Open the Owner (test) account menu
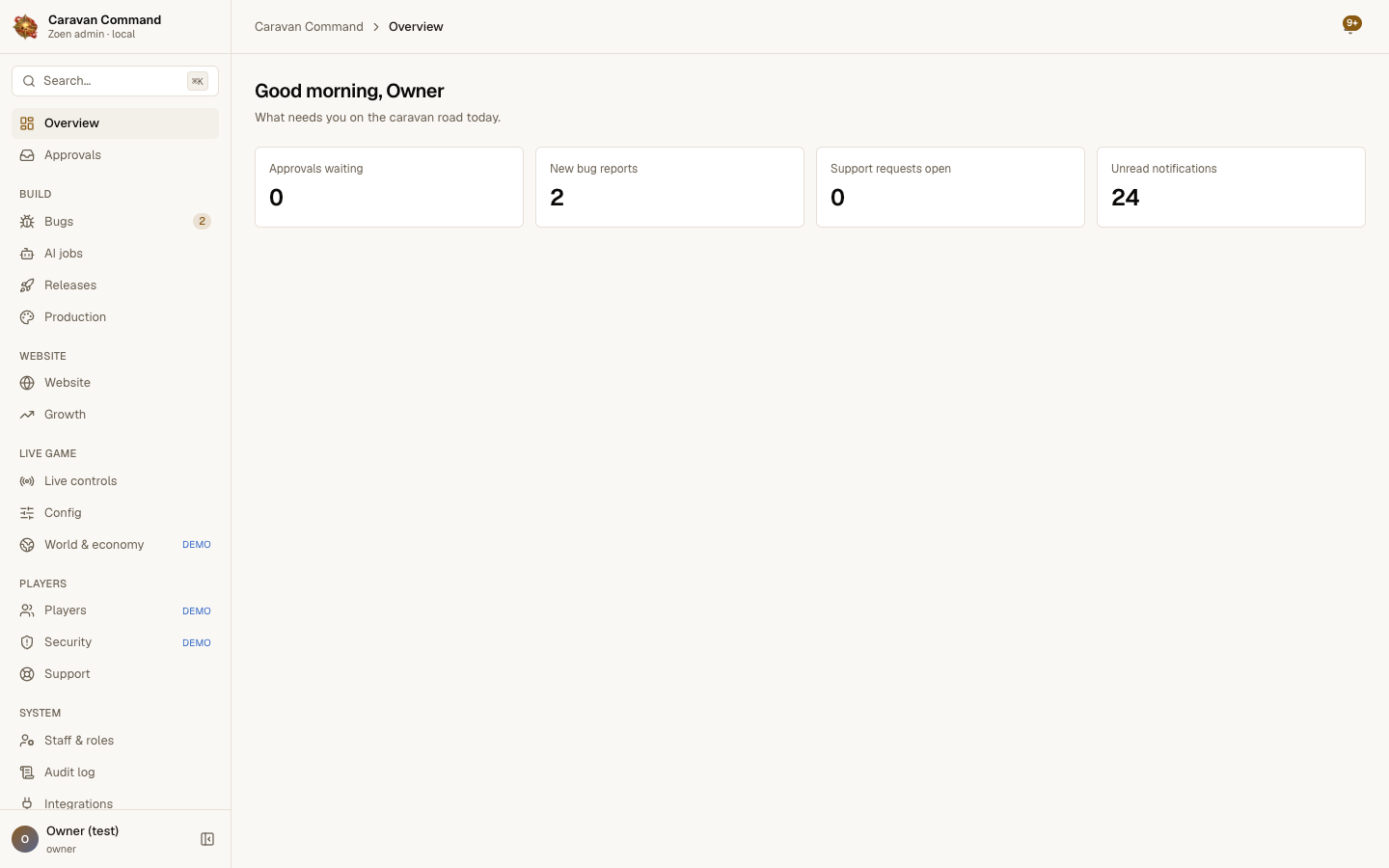Viewport: 1389px width, 868px height. 99,839
